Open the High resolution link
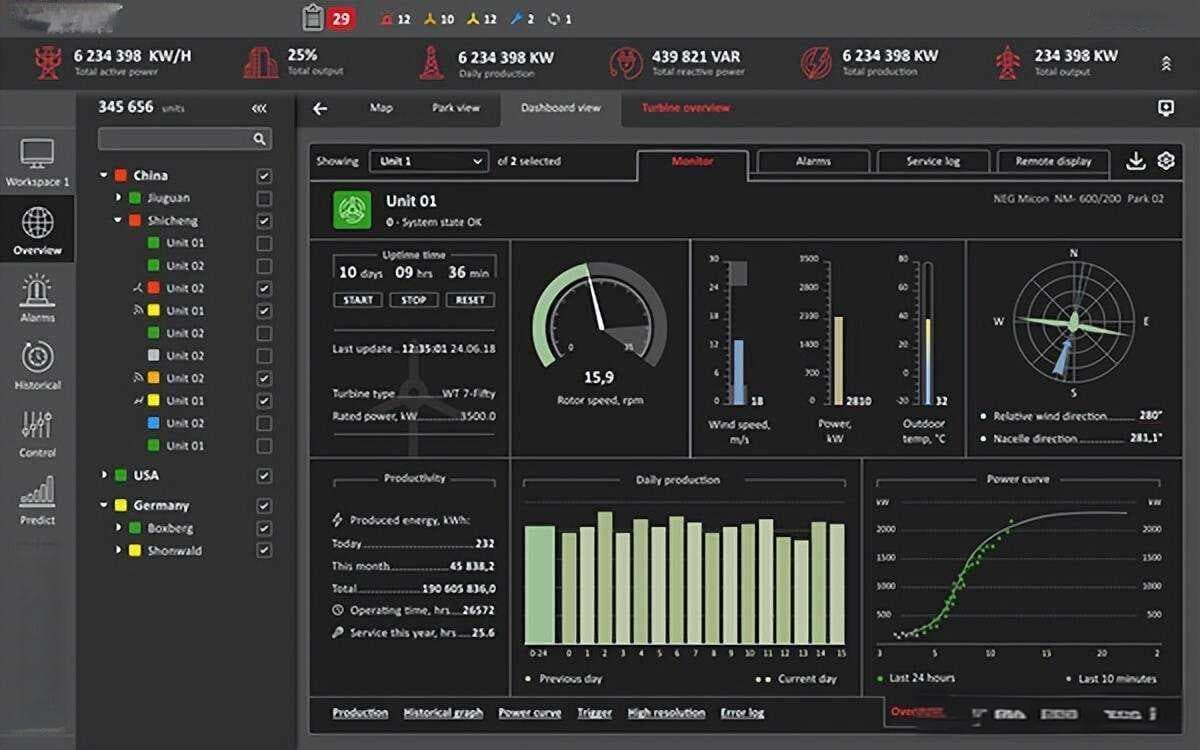The height and width of the screenshot is (750, 1200). point(666,713)
